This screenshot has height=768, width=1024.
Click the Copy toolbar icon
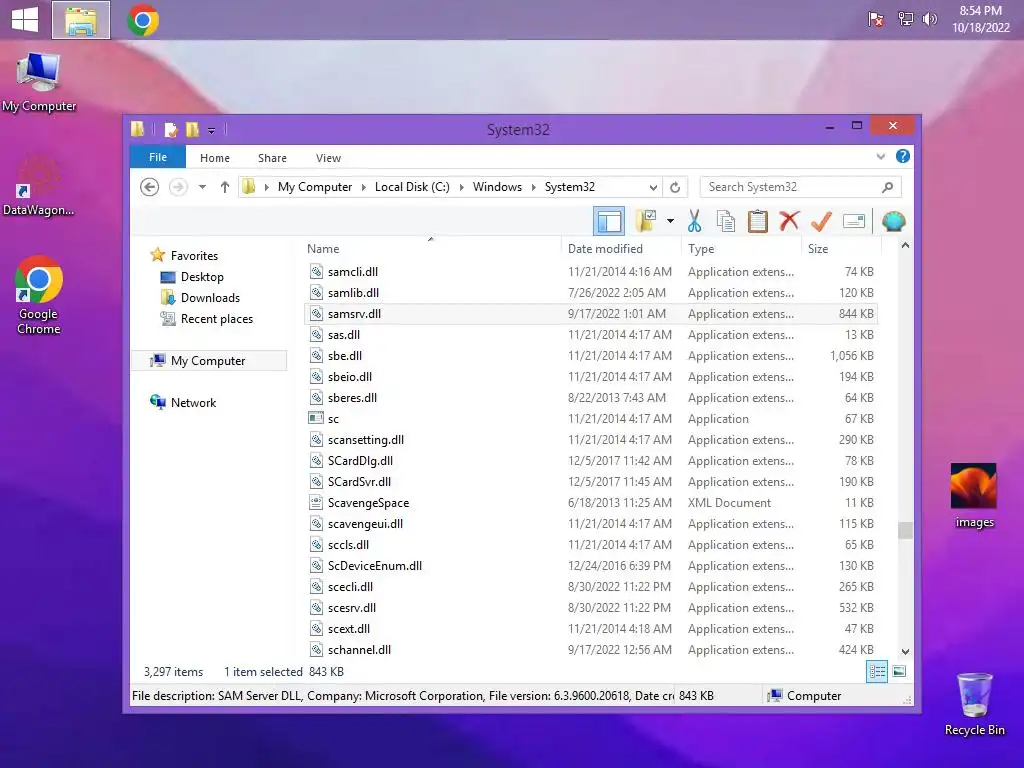click(x=726, y=221)
